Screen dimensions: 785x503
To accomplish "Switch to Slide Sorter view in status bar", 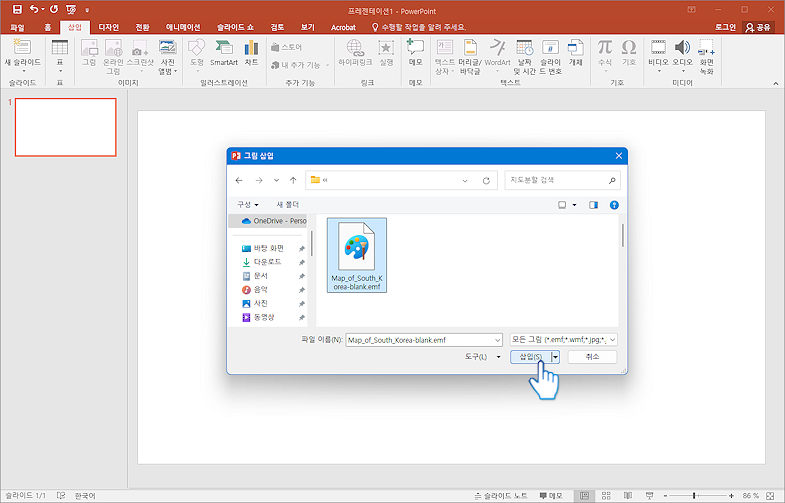I will [606, 495].
